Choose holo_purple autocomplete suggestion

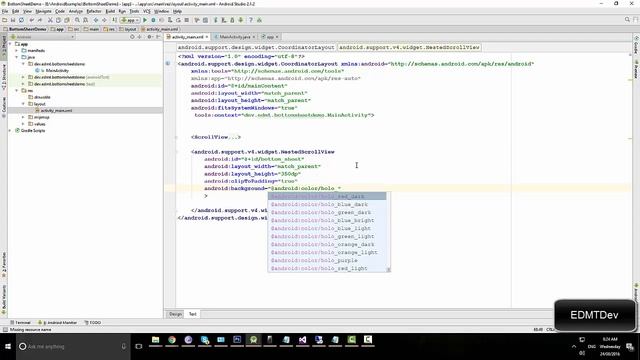[327, 260]
